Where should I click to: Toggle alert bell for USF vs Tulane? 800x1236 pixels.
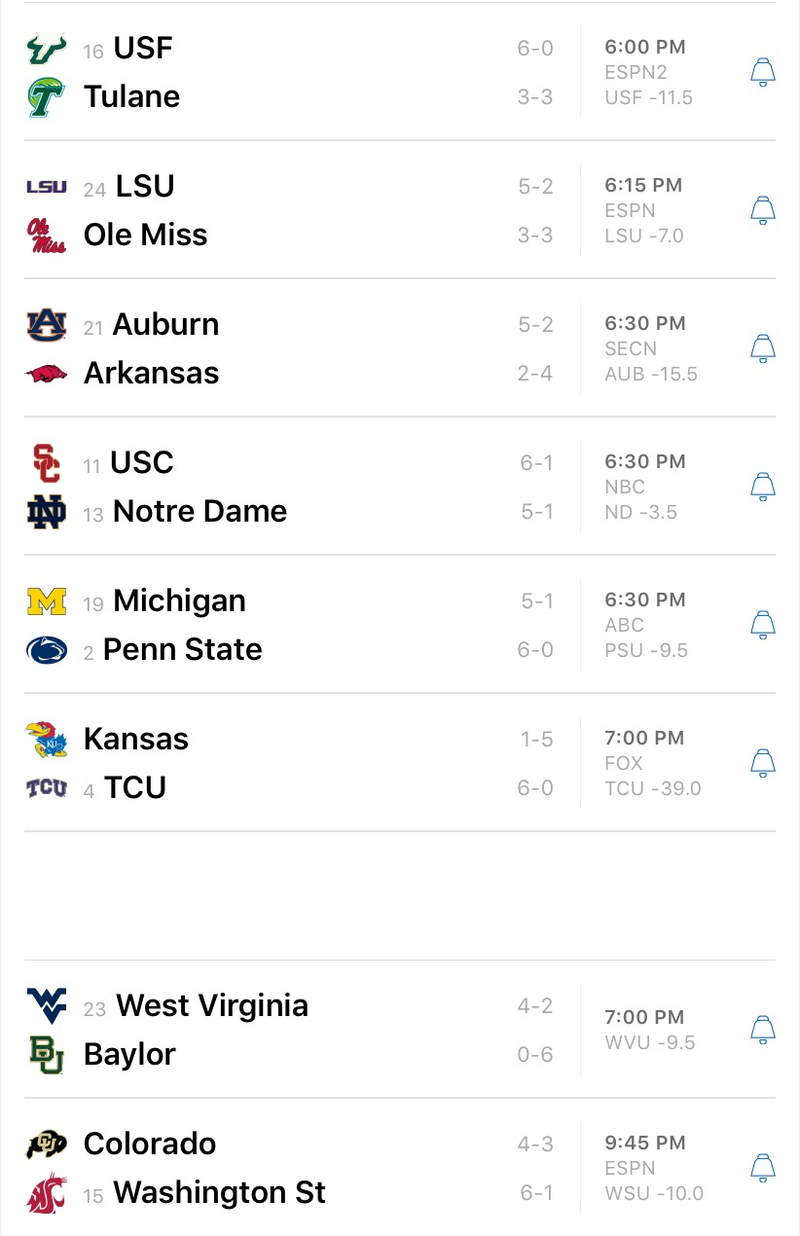coord(763,72)
